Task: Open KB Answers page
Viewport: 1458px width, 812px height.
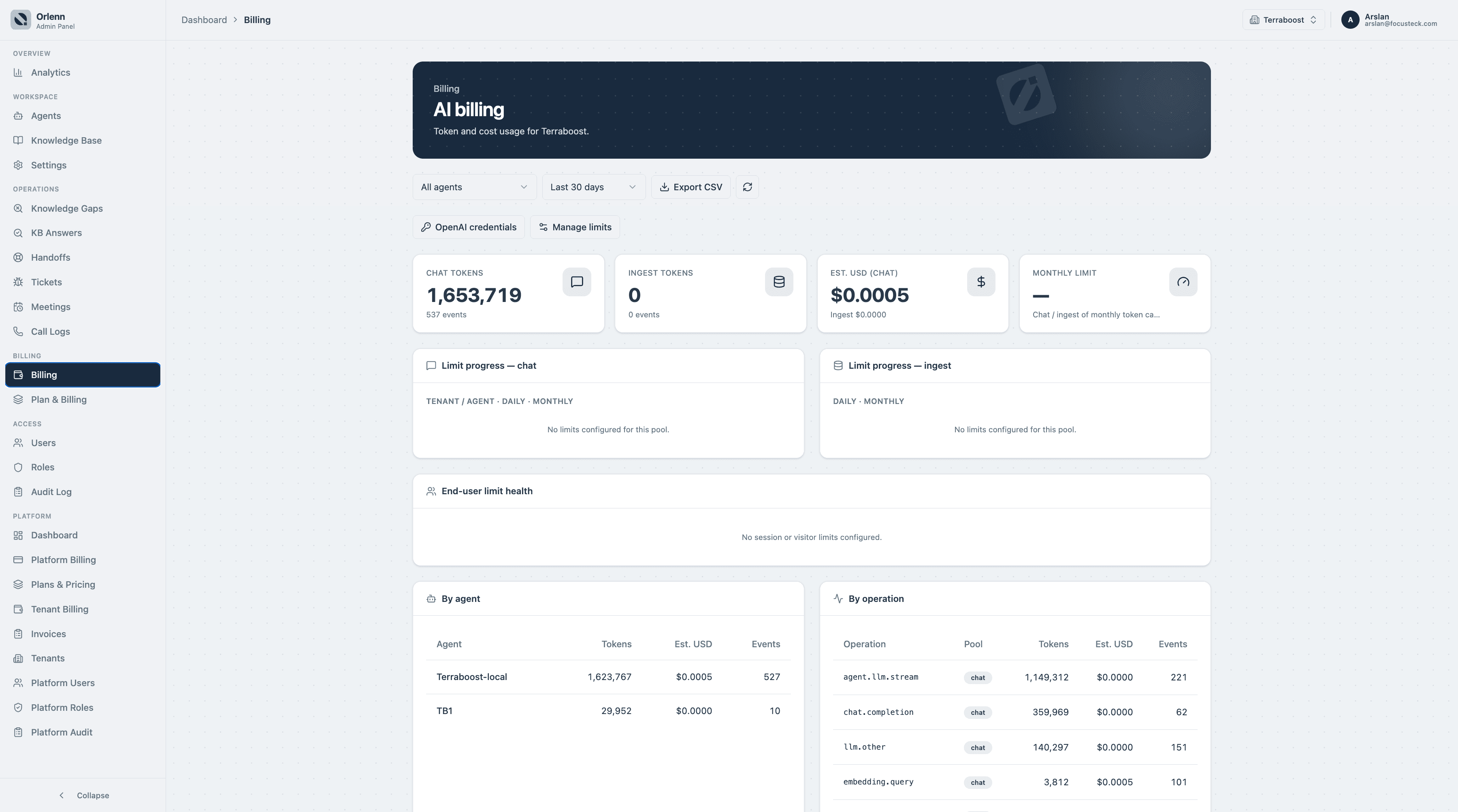Action: [x=83, y=233]
